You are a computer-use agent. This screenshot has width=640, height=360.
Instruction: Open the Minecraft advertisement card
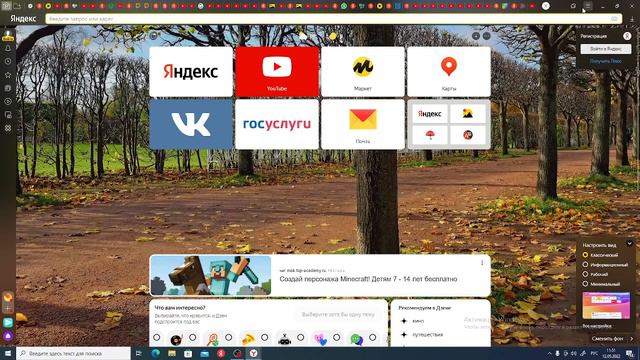[320, 276]
